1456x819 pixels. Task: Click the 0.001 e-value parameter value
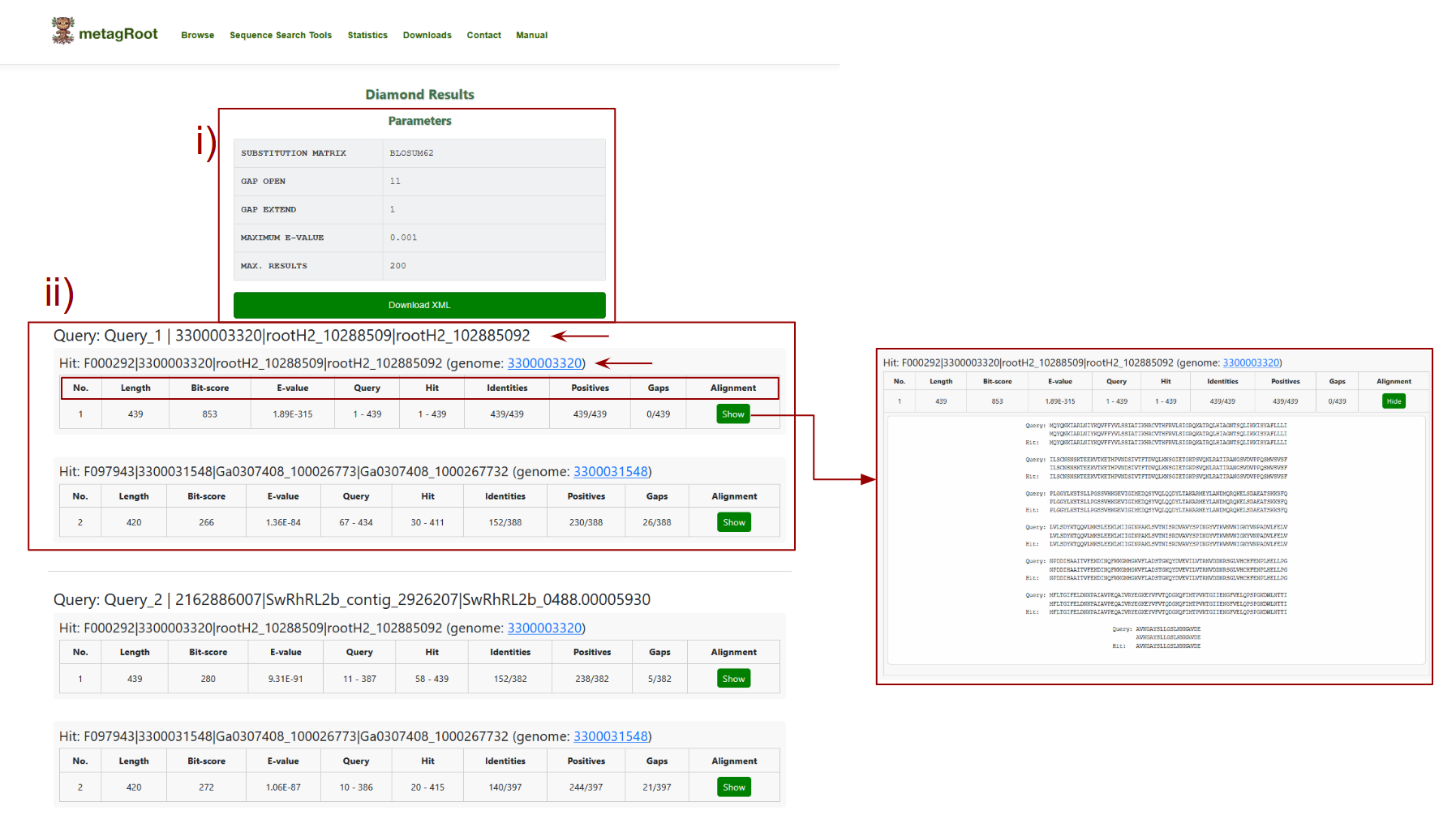(403, 238)
